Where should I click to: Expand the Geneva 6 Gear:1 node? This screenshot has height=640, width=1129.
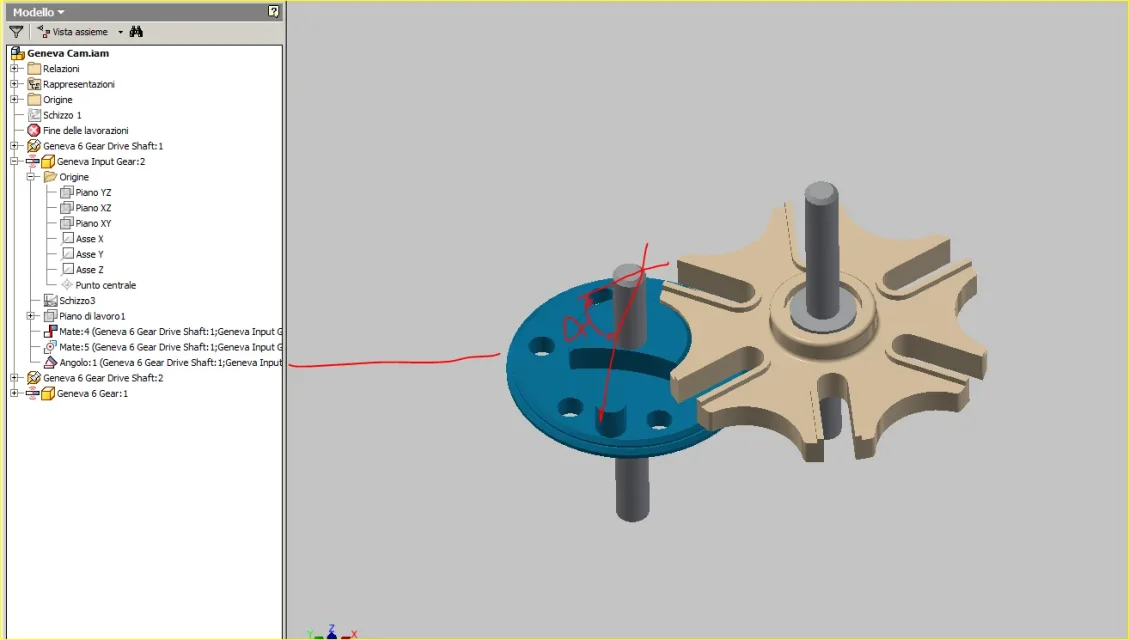pos(14,393)
